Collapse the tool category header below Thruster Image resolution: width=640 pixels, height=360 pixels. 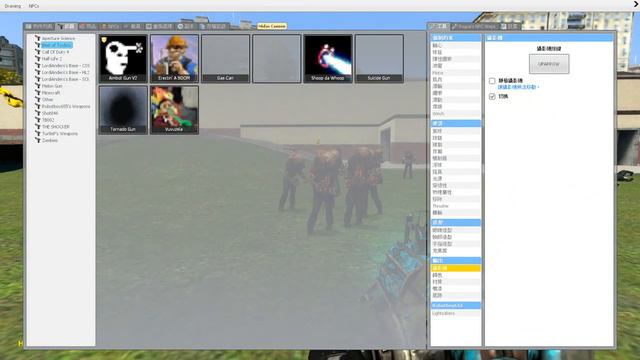(x=456, y=222)
